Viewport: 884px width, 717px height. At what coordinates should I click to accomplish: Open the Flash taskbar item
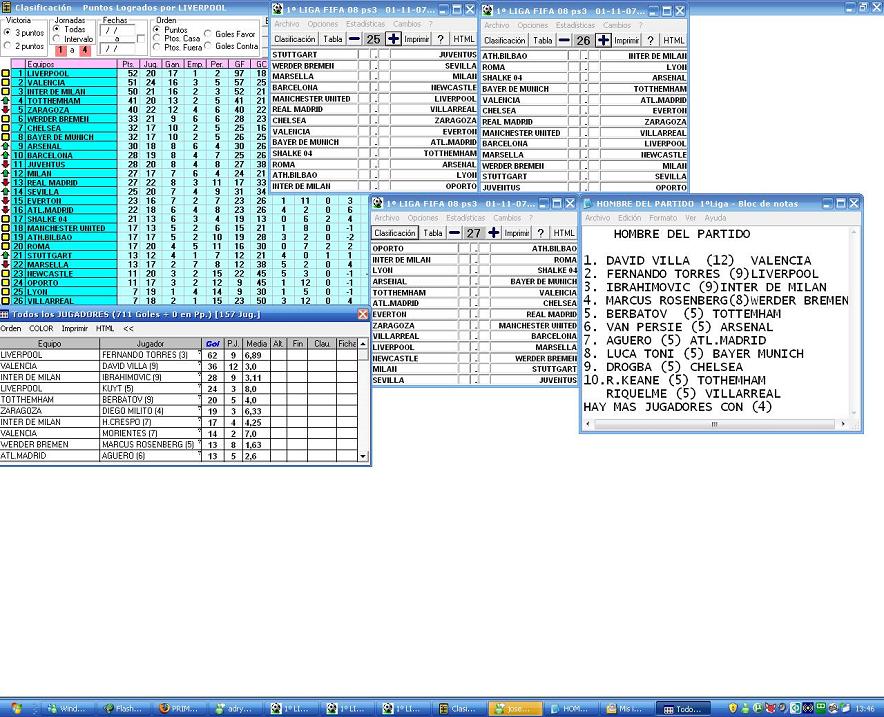[123, 709]
